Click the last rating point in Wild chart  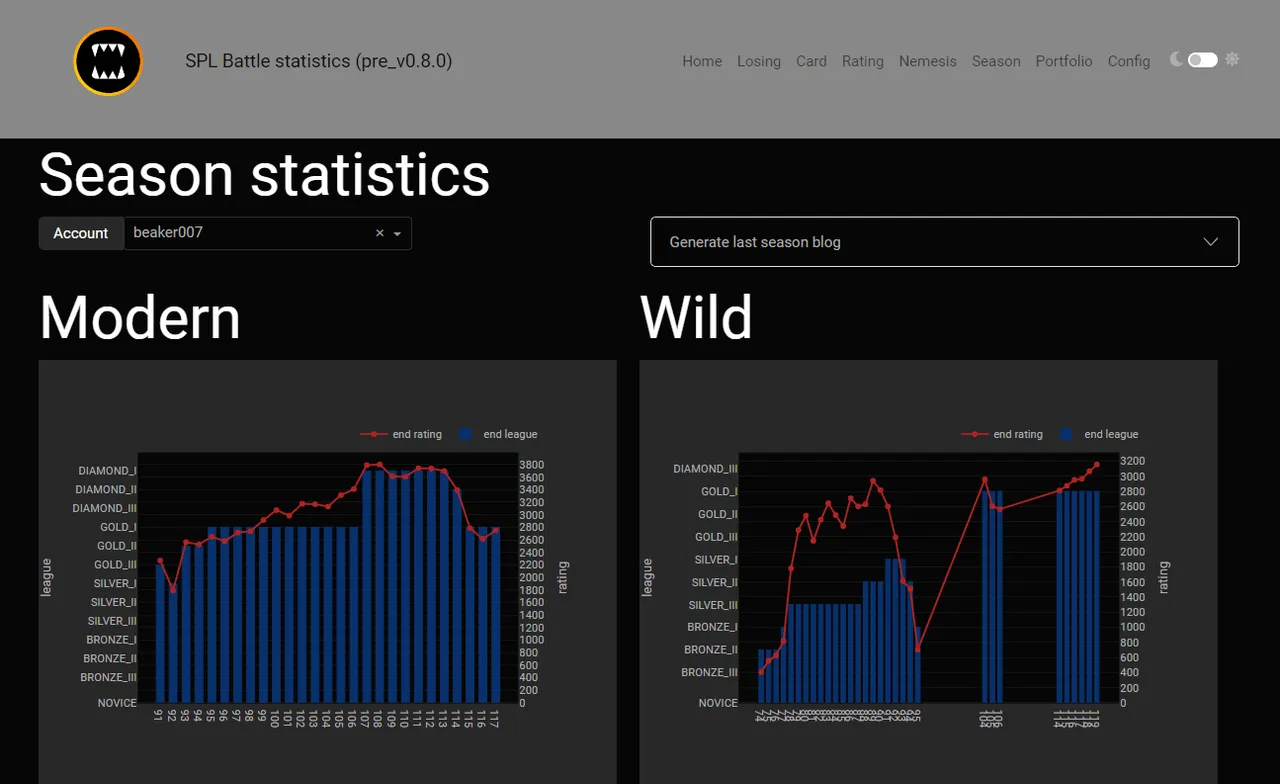(1096, 464)
